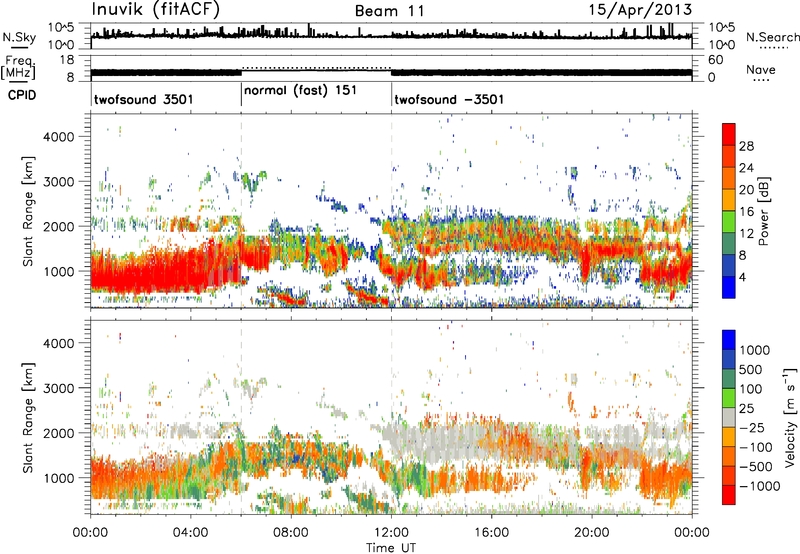Click the power panel 'Slant Range [km]' label
The image size is (800, 554).
[28, 211]
